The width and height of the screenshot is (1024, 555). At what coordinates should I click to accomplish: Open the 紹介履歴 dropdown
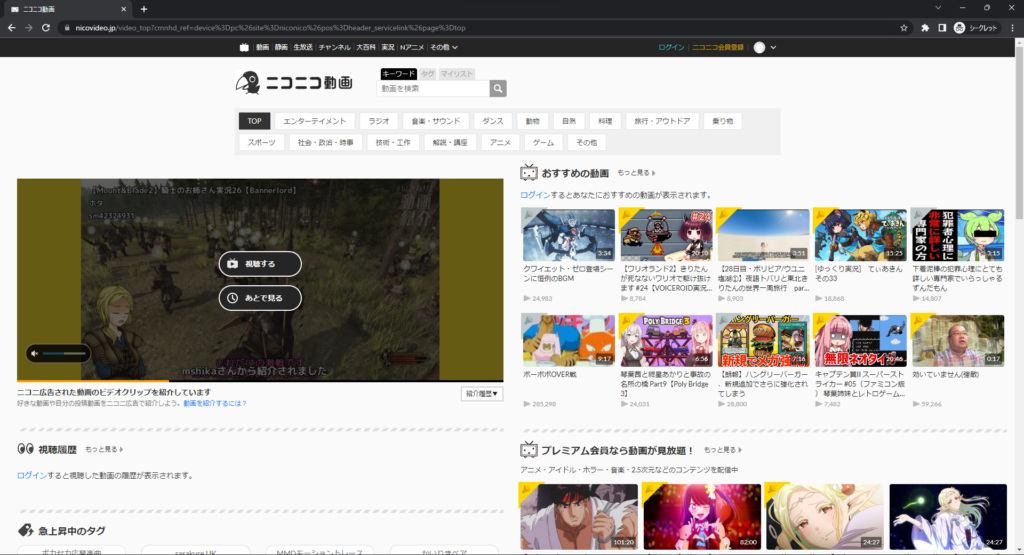pos(481,394)
